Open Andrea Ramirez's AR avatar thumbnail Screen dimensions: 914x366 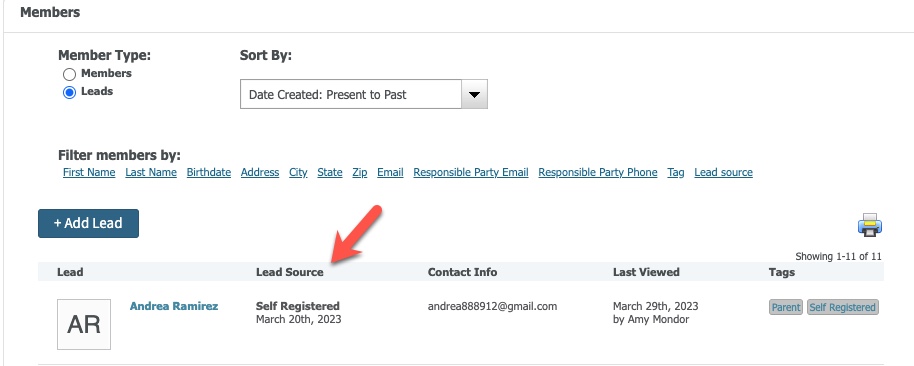tap(84, 325)
